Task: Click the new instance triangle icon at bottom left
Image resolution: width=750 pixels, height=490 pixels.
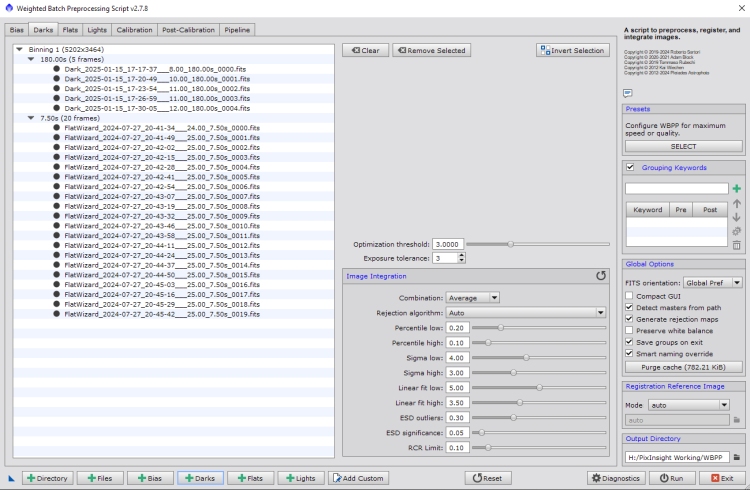Action: (x=11, y=479)
